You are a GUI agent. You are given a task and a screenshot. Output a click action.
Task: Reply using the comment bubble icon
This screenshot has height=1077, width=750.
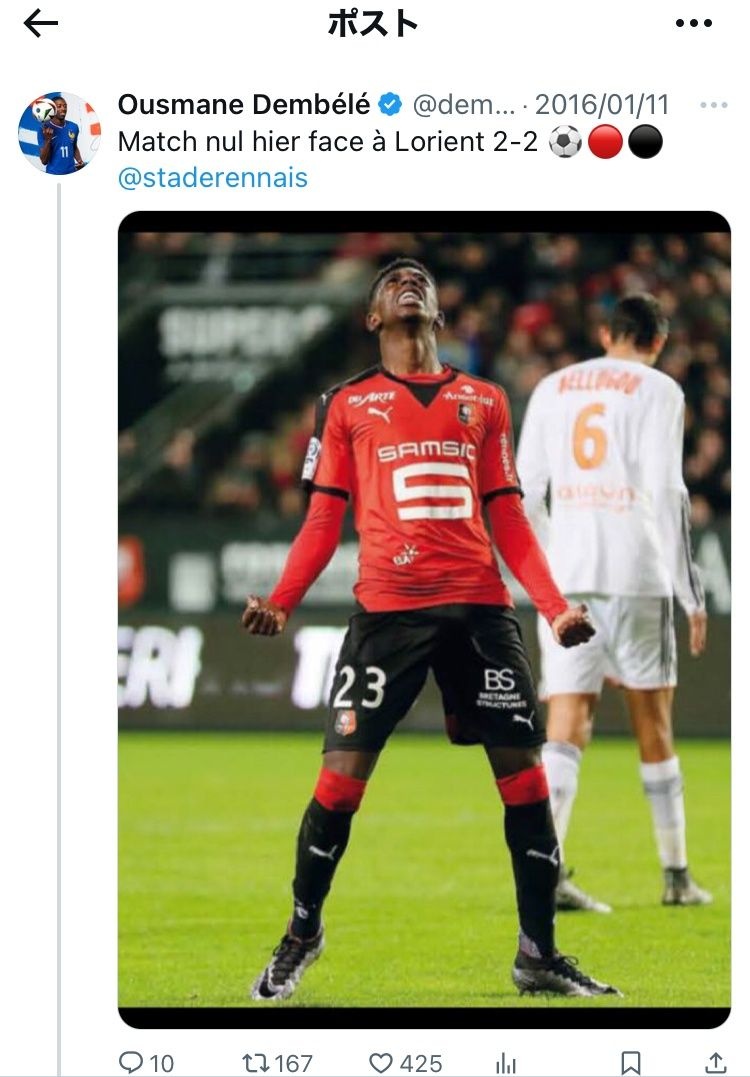point(131,1062)
